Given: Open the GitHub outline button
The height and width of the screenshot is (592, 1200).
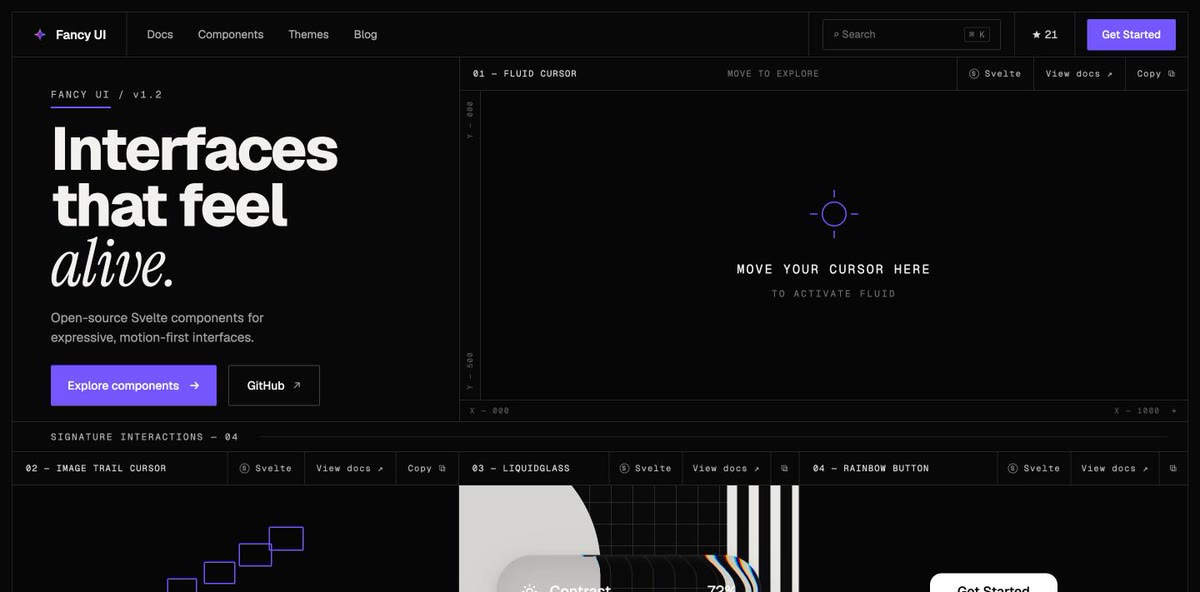Looking at the screenshot, I should pyautogui.click(x=274, y=386).
